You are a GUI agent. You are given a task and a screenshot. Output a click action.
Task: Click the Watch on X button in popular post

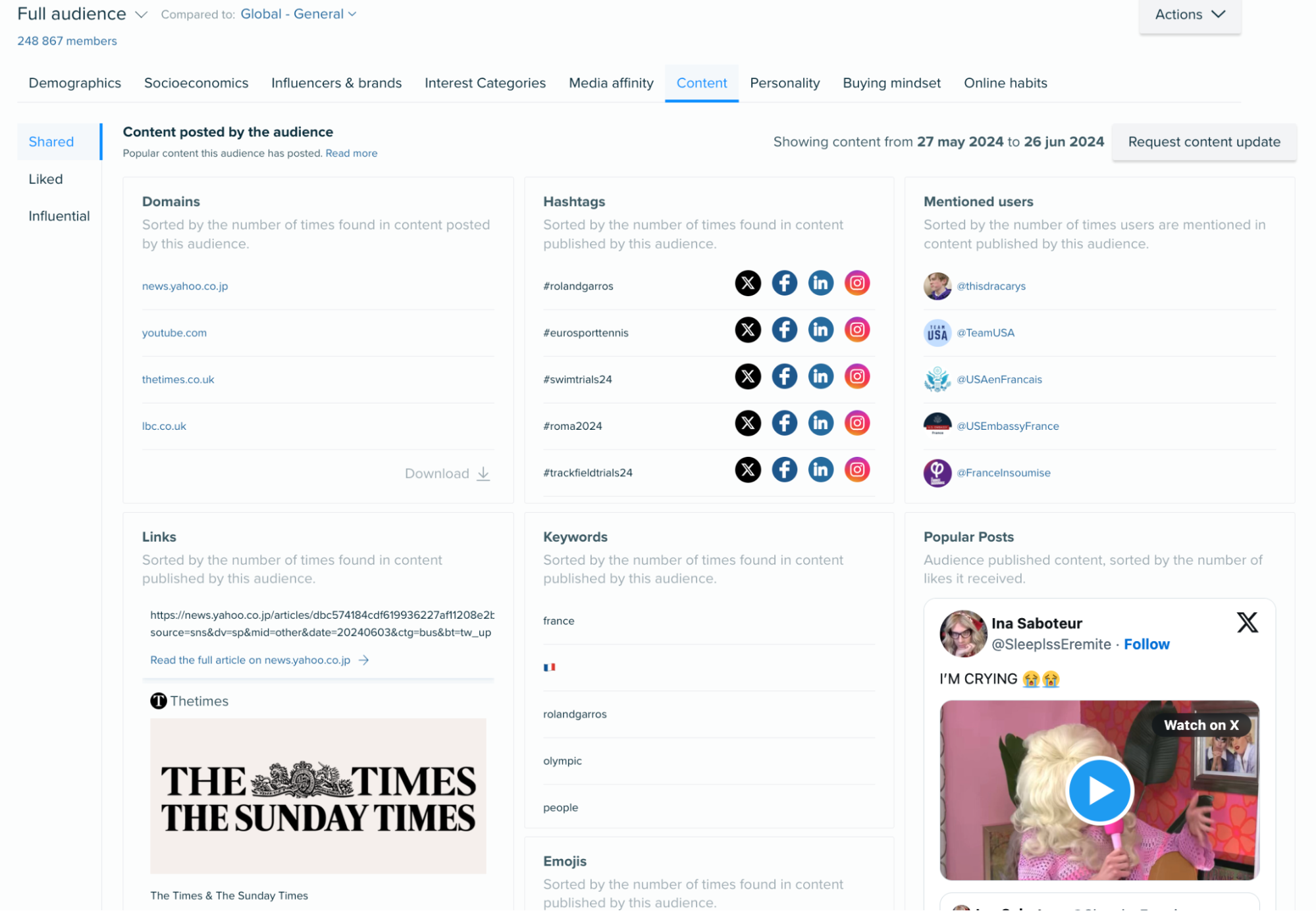click(x=1201, y=724)
